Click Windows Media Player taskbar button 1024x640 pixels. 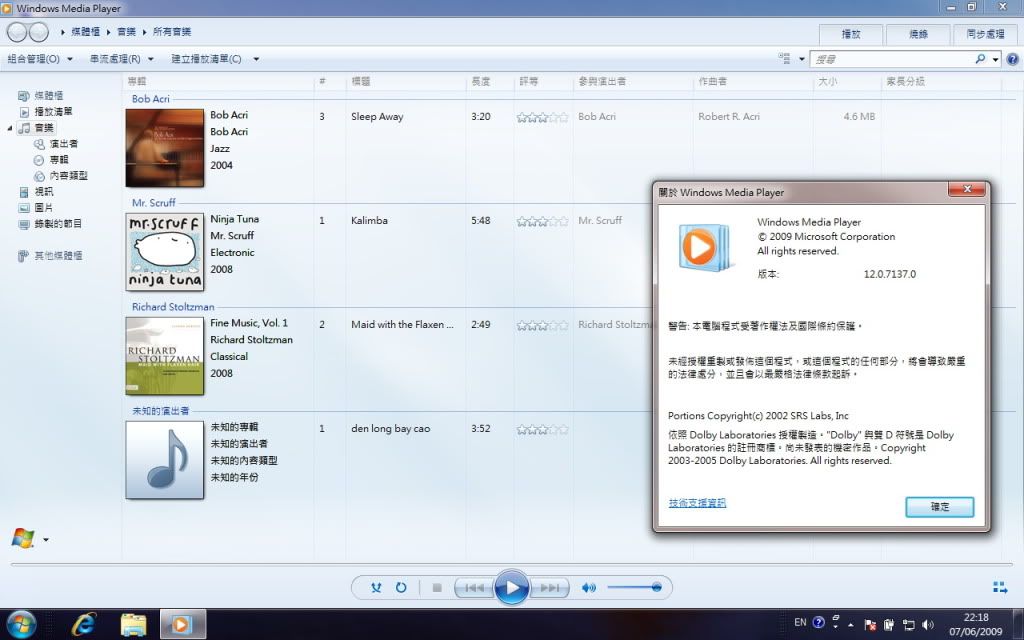pos(182,625)
